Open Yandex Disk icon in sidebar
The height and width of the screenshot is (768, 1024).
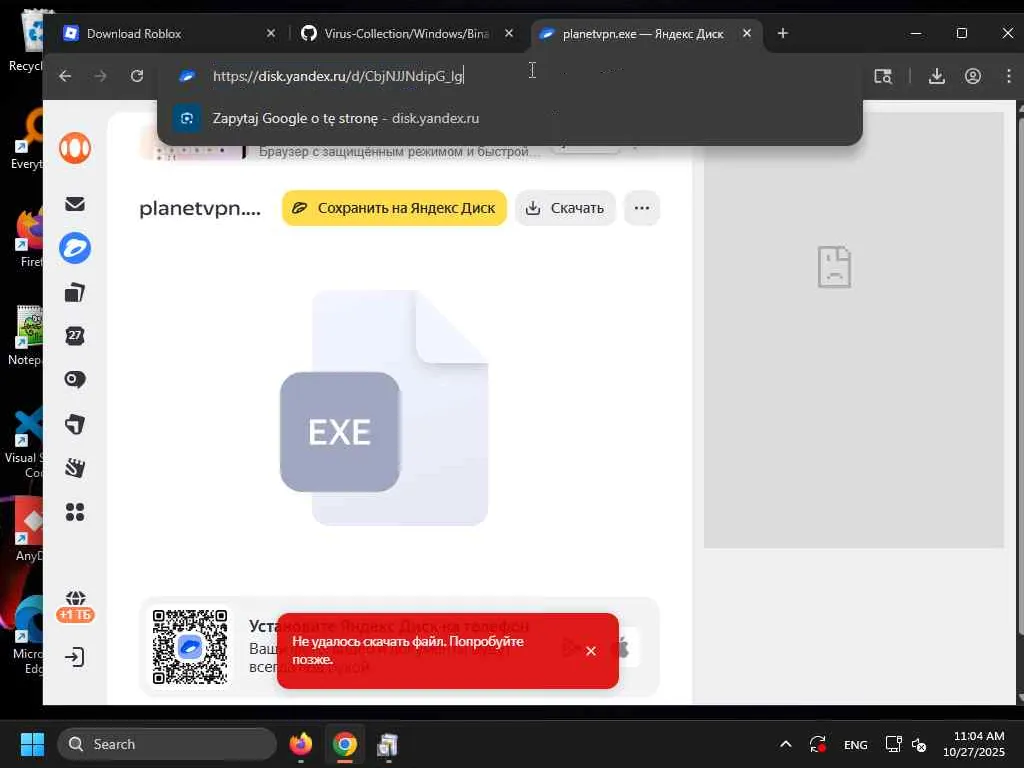75,248
